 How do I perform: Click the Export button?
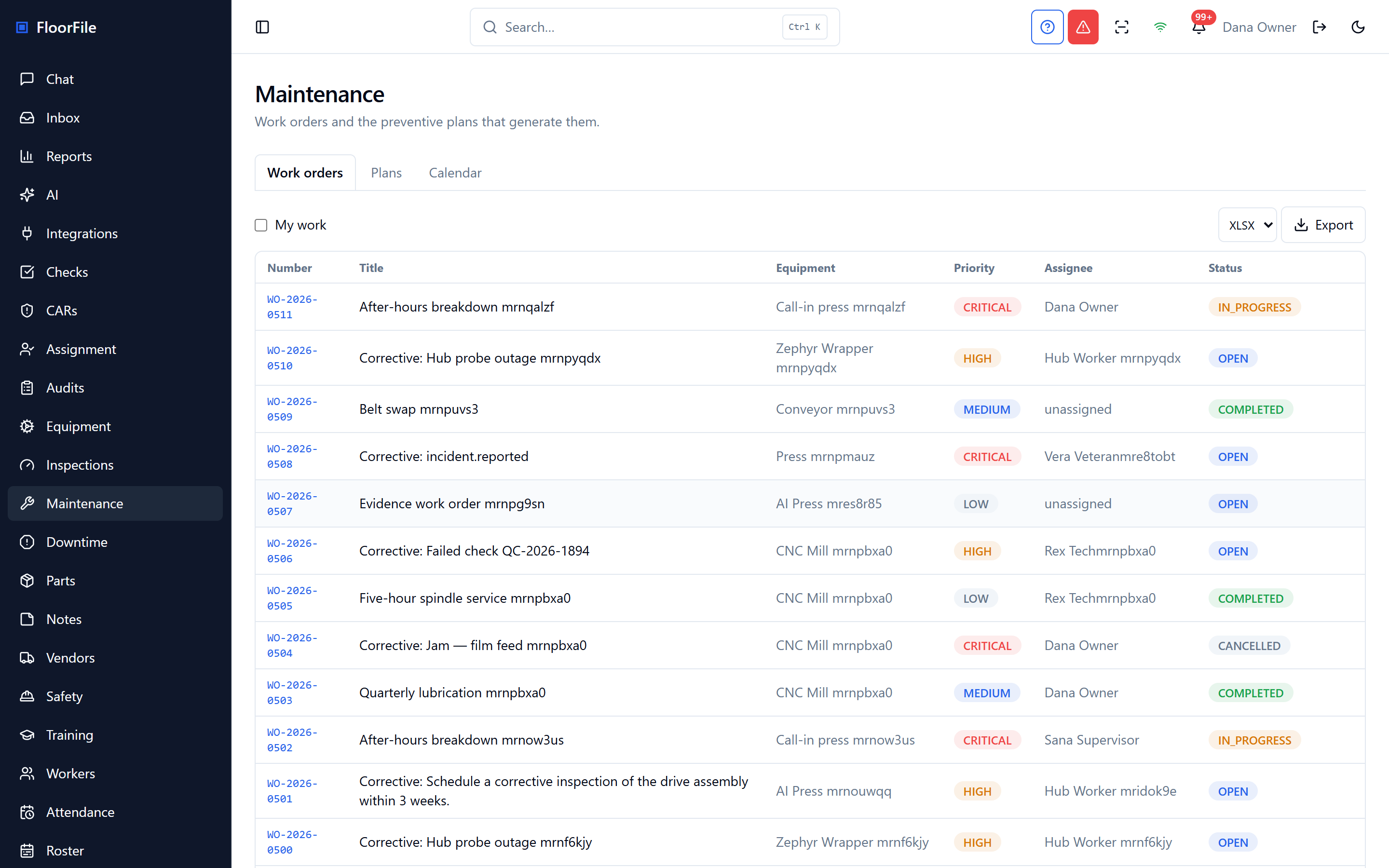click(x=1323, y=225)
